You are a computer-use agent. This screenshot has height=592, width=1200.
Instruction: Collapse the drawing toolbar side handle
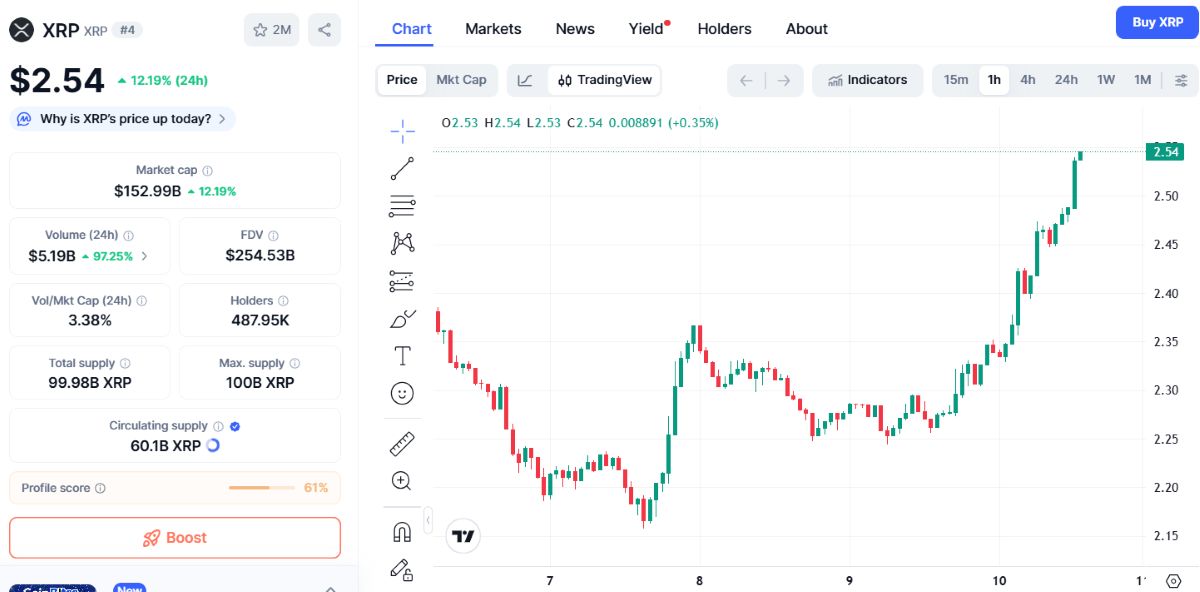coord(428,521)
